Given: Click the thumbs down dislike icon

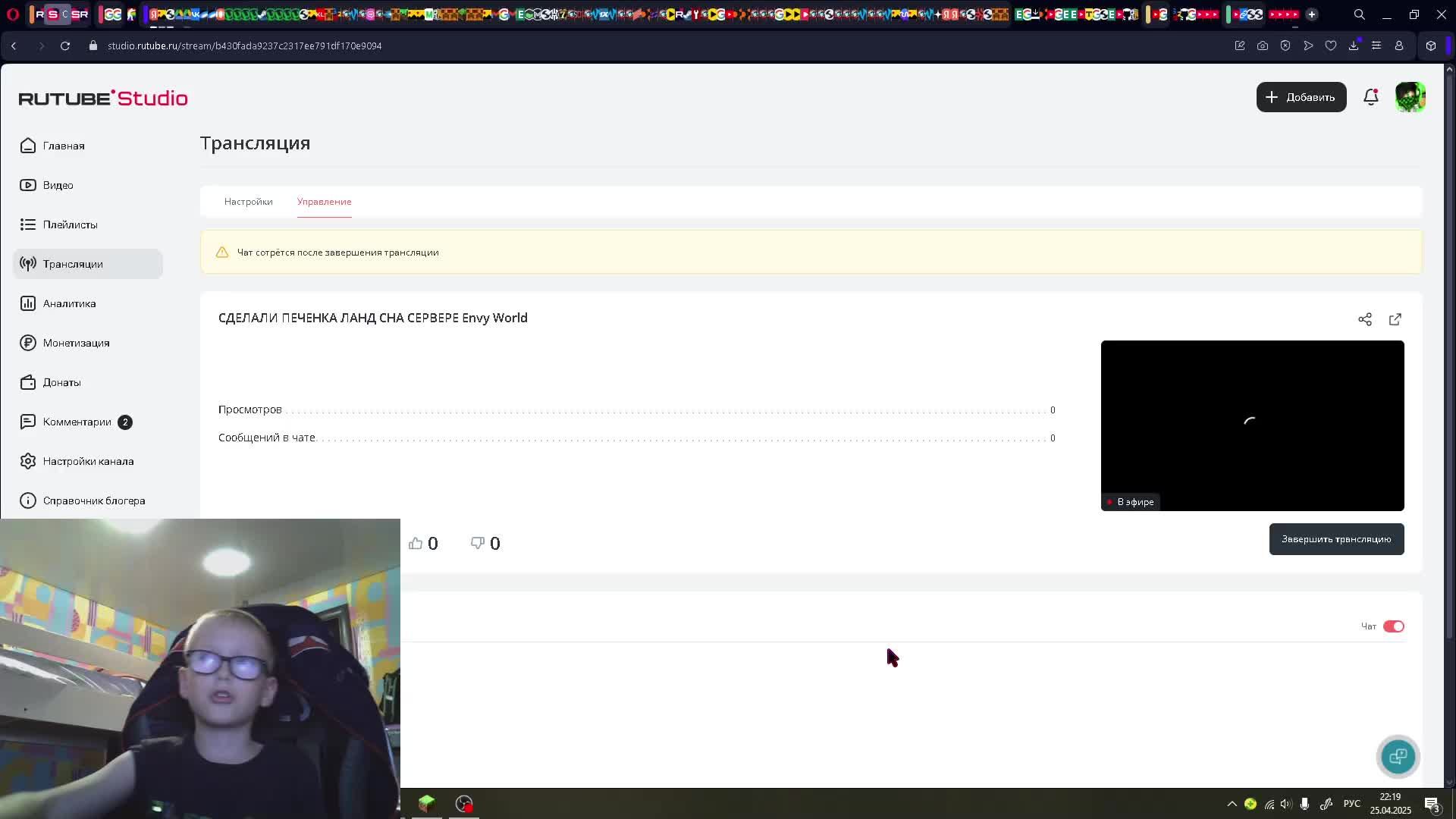Looking at the screenshot, I should click(x=478, y=543).
